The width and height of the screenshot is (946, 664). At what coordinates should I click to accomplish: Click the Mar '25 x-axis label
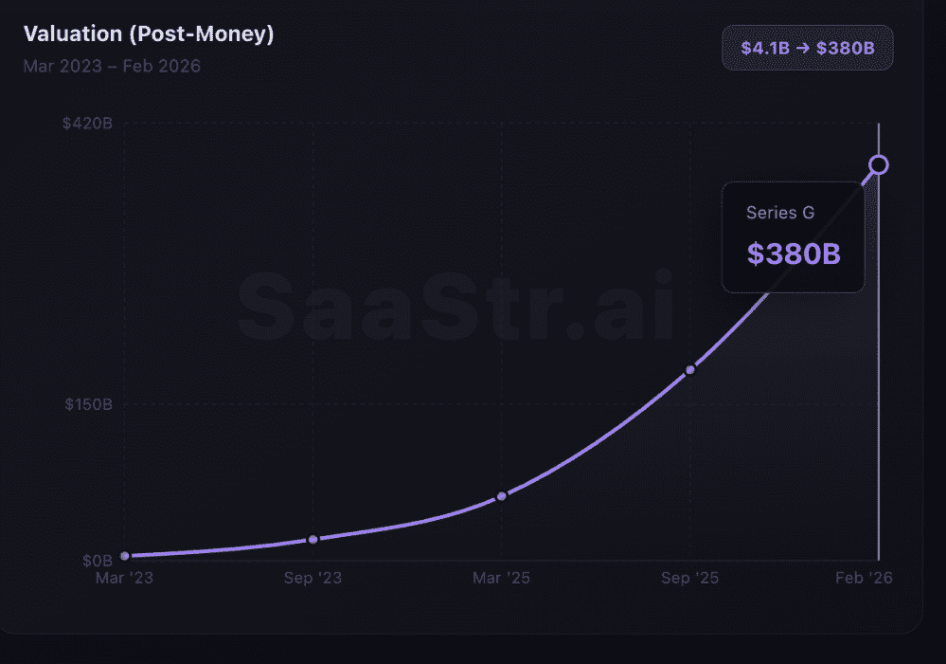(x=501, y=578)
